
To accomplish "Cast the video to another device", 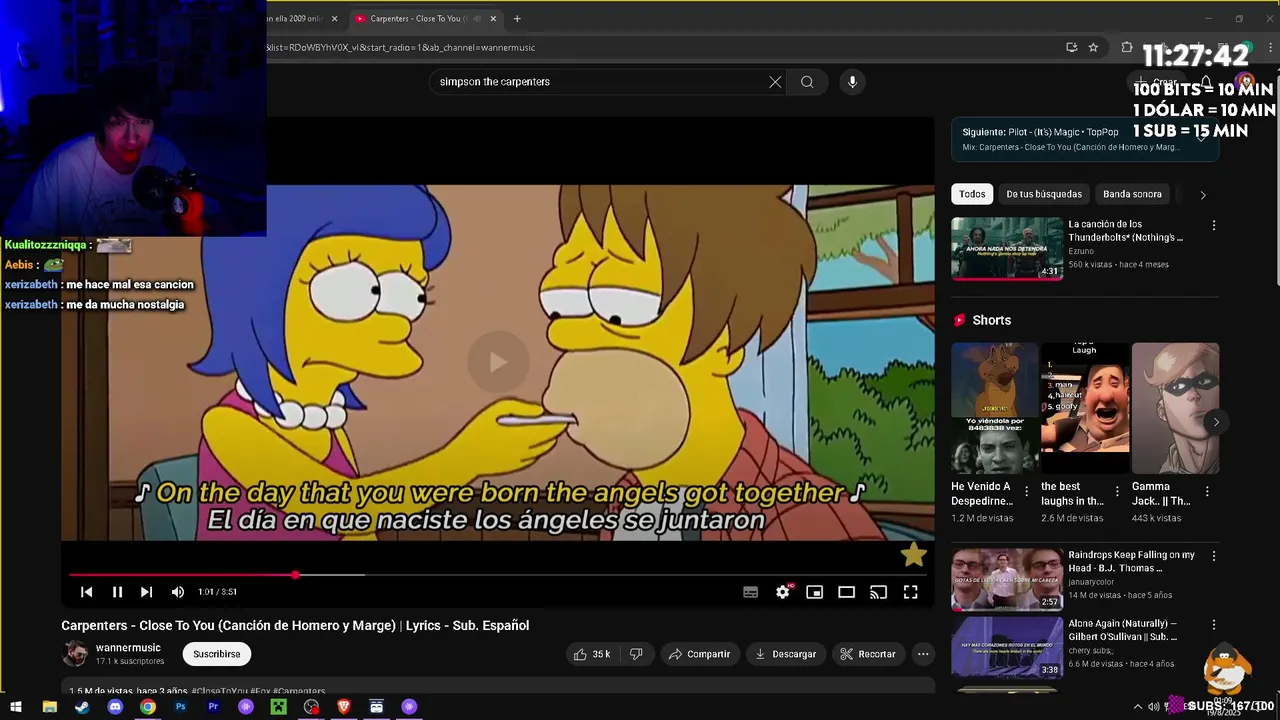I will (879, 592).
